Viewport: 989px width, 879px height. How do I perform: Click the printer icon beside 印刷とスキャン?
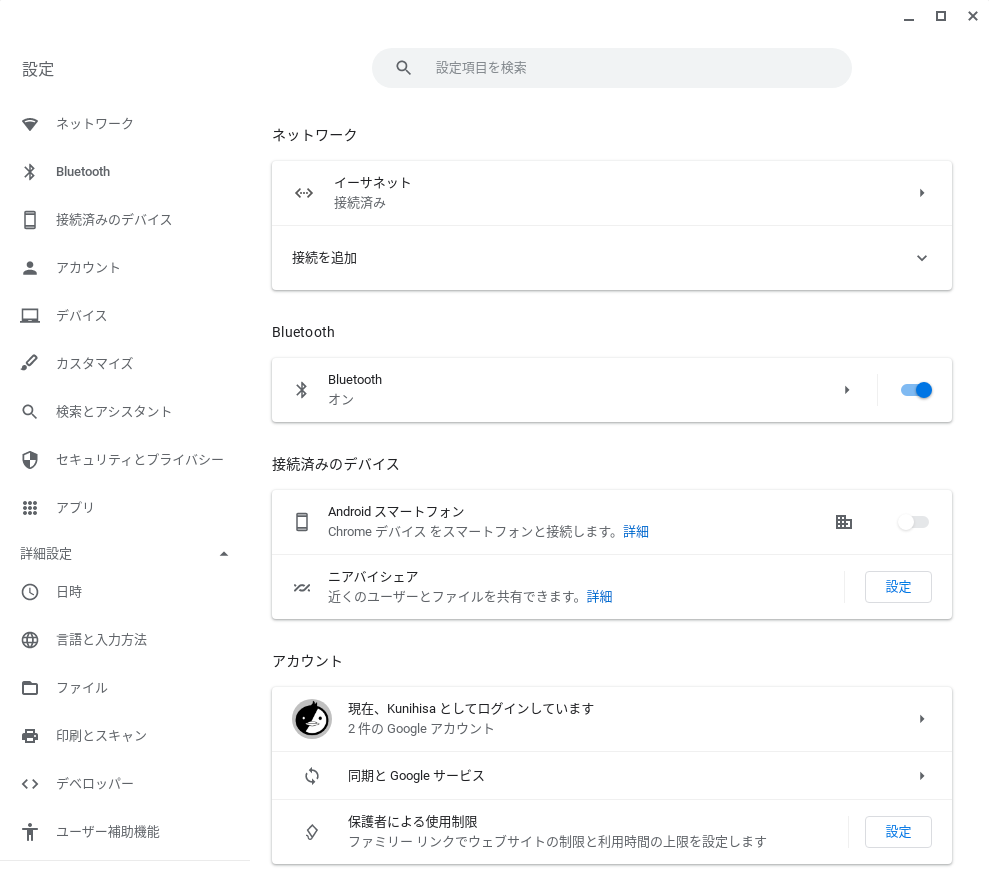tap(30, 736)
